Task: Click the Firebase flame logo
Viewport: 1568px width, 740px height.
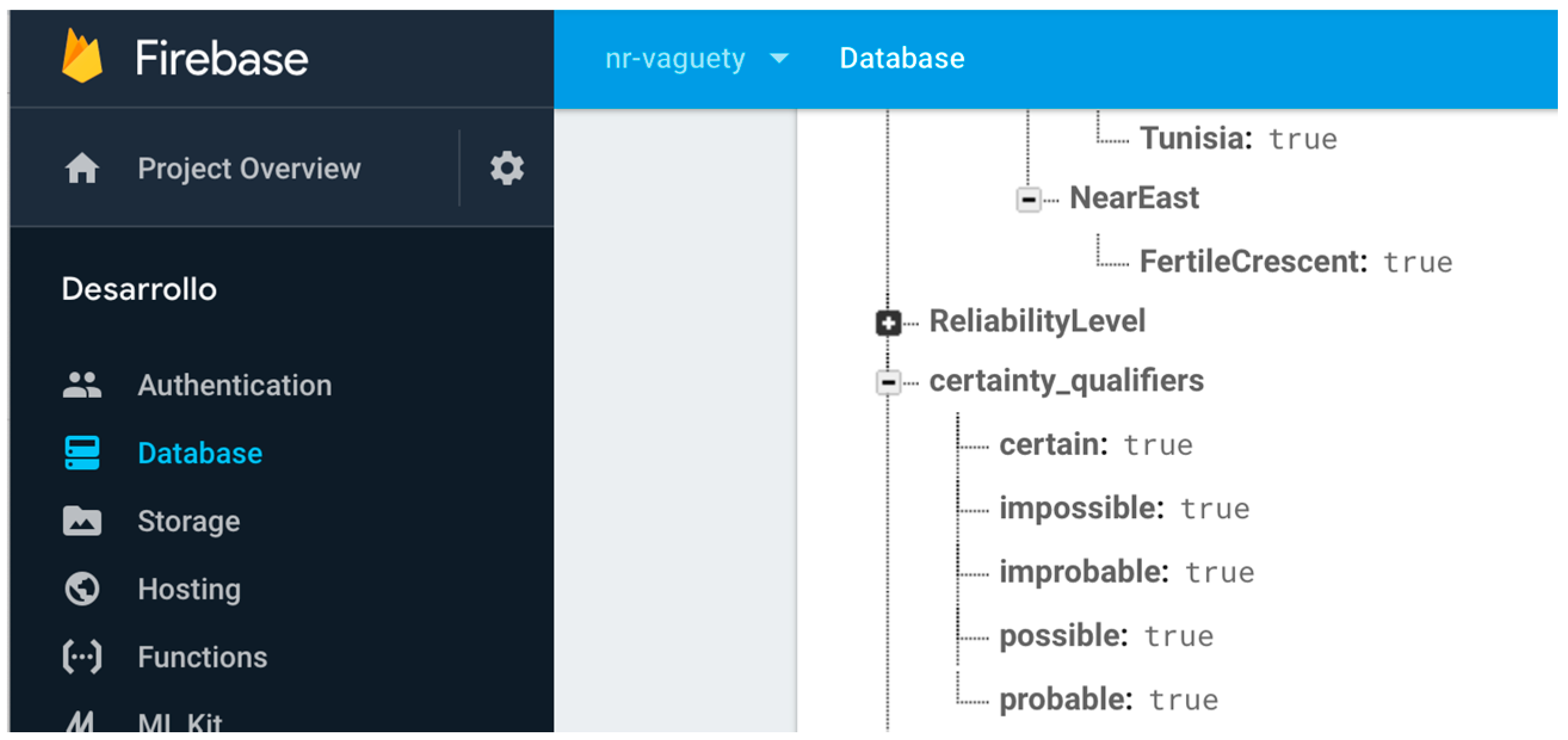Action: [82, 56]
